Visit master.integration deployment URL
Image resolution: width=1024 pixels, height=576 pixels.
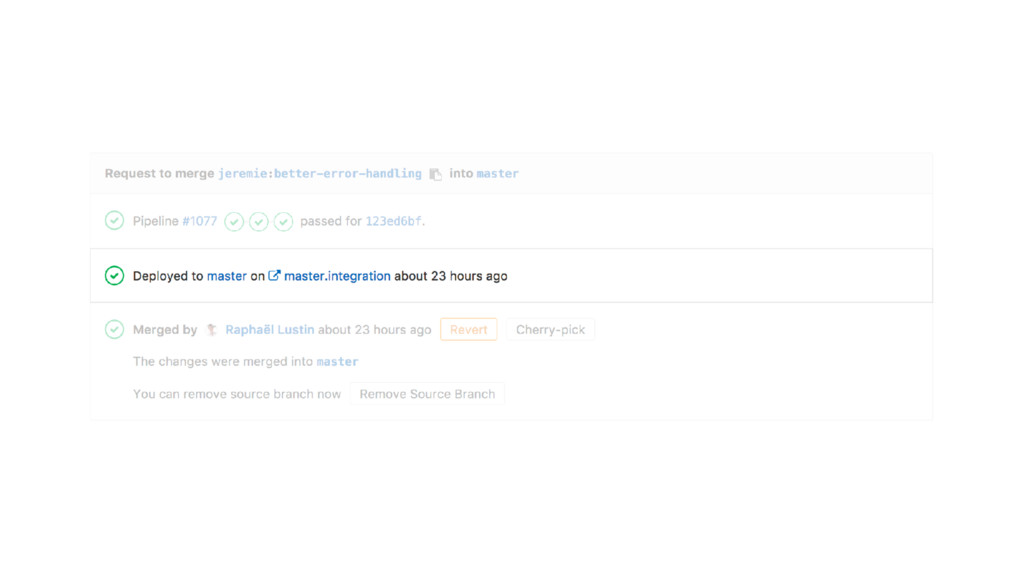337,276
